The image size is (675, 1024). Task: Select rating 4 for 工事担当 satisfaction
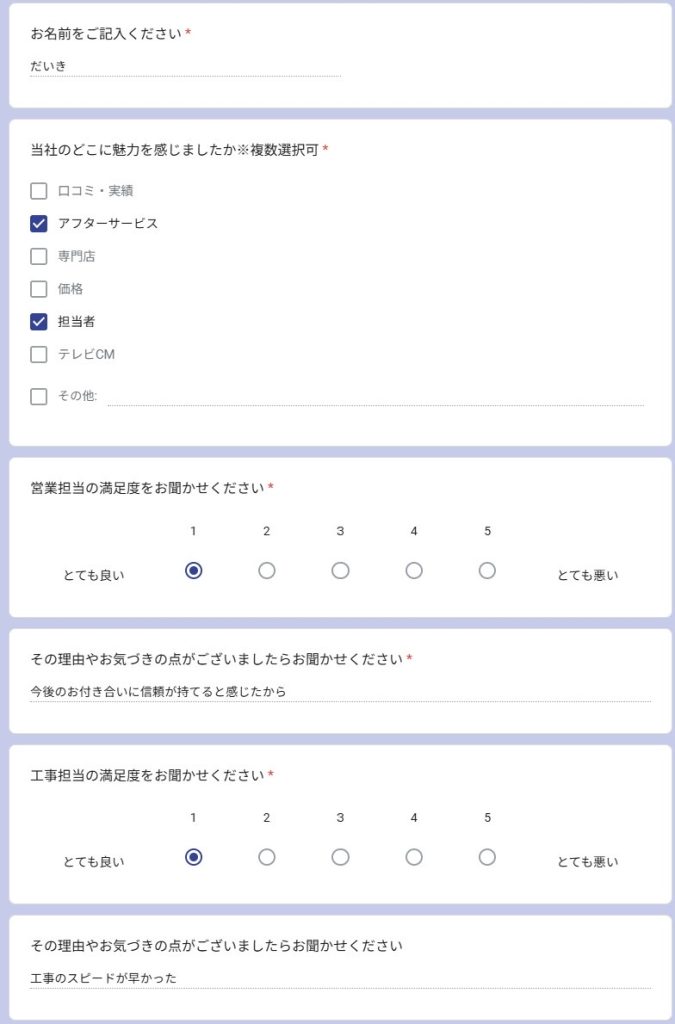[x=414, y=857]
